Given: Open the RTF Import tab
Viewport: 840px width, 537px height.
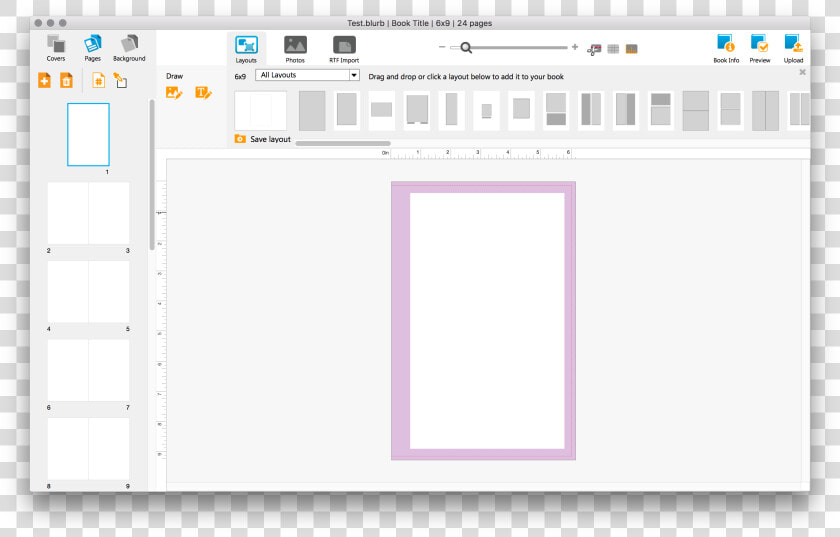Looking at the screenshot, I should pos(344,49).
